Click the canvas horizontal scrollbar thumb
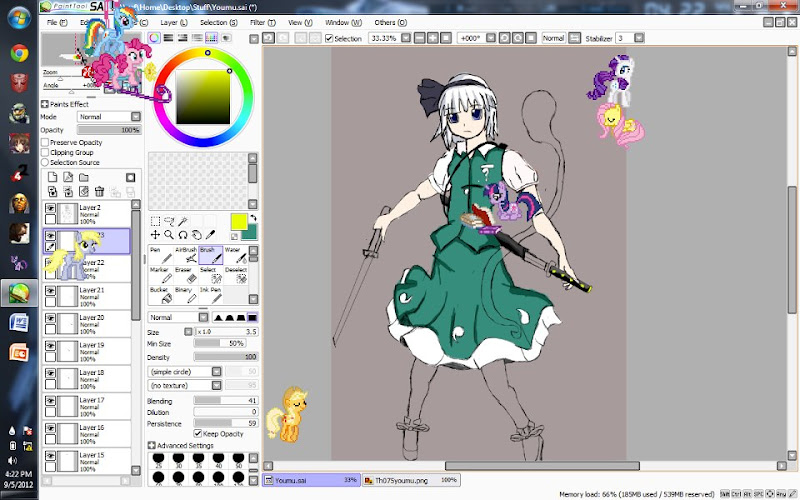The width and height of the screenshot is (800, 500). (x=542, y=466)
